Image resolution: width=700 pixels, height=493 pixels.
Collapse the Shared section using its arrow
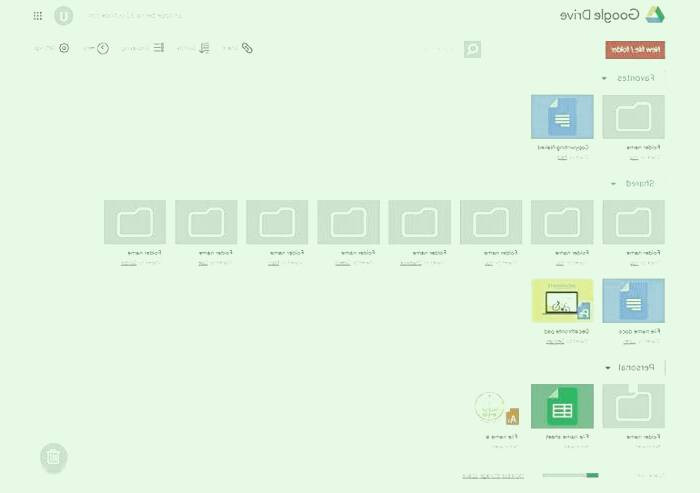613,184
